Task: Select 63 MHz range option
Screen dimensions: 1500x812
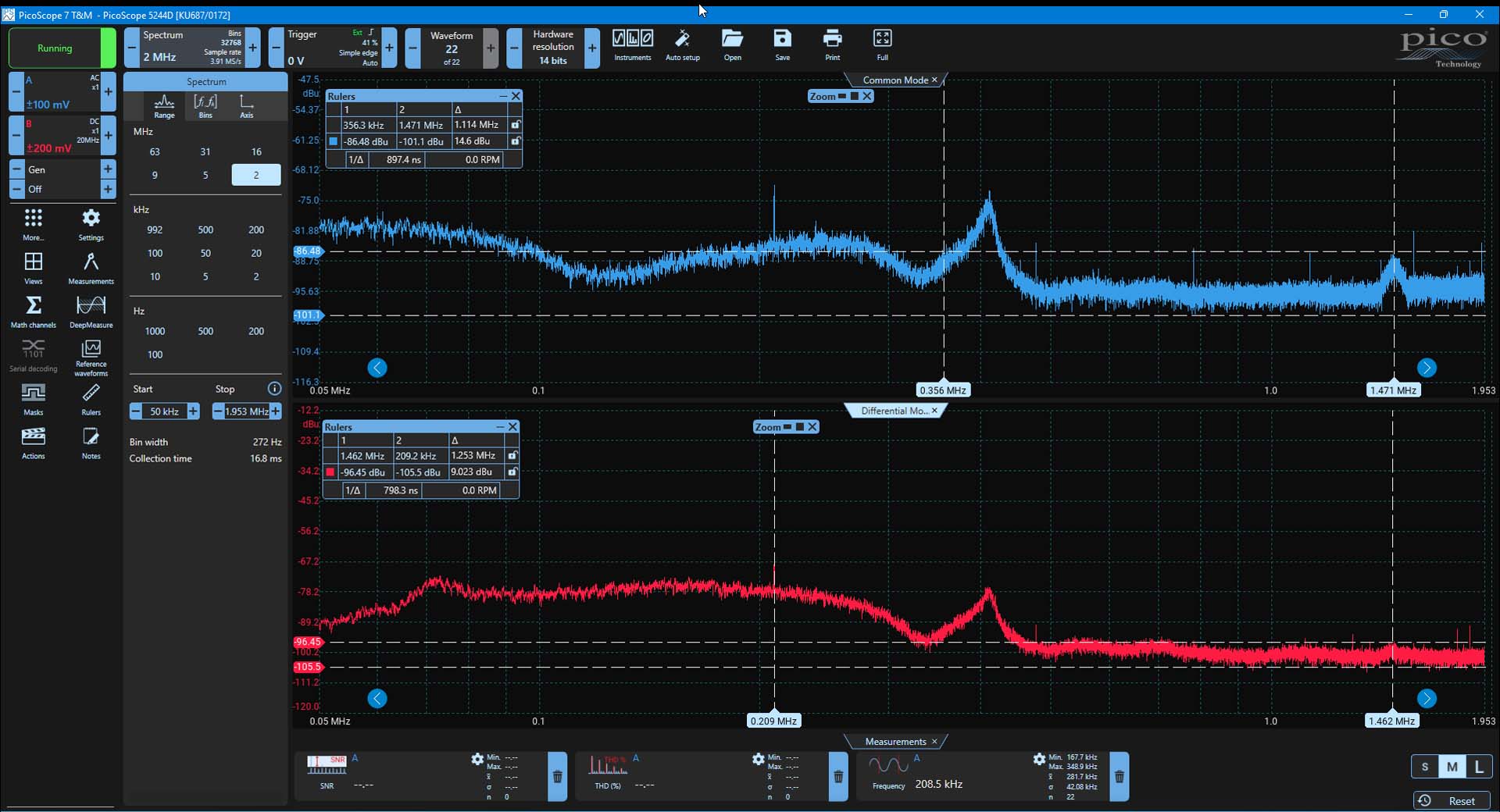Action: 155,151
